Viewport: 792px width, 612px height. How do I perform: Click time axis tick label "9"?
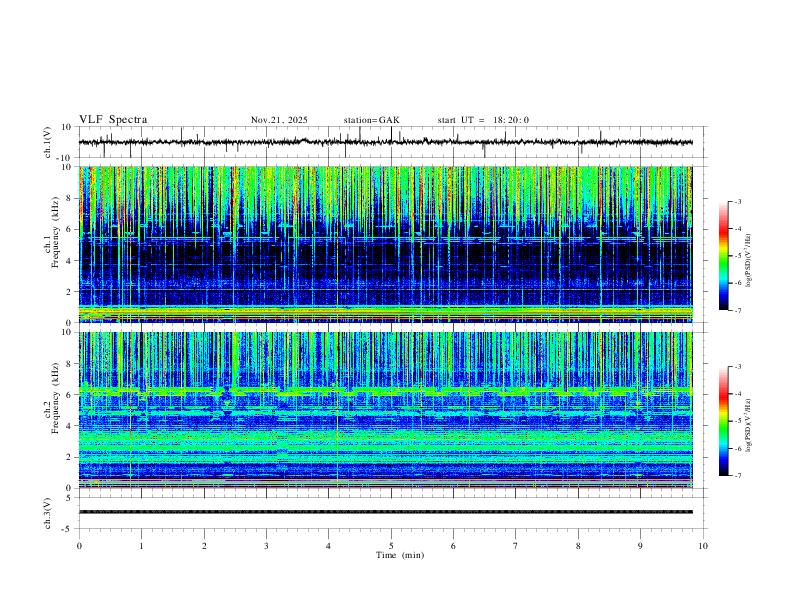640,546
